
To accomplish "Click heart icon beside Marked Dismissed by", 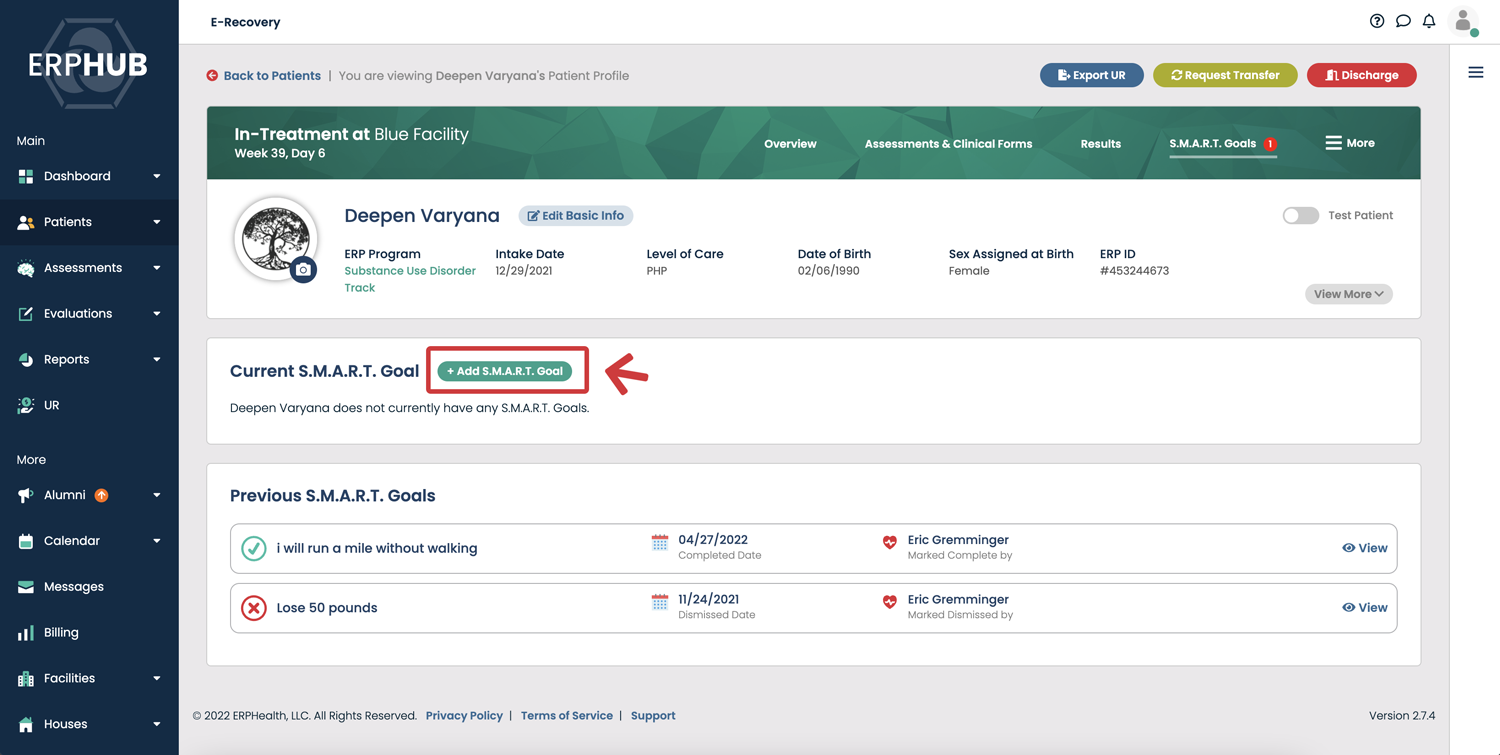I will click(x=890, y=602).
